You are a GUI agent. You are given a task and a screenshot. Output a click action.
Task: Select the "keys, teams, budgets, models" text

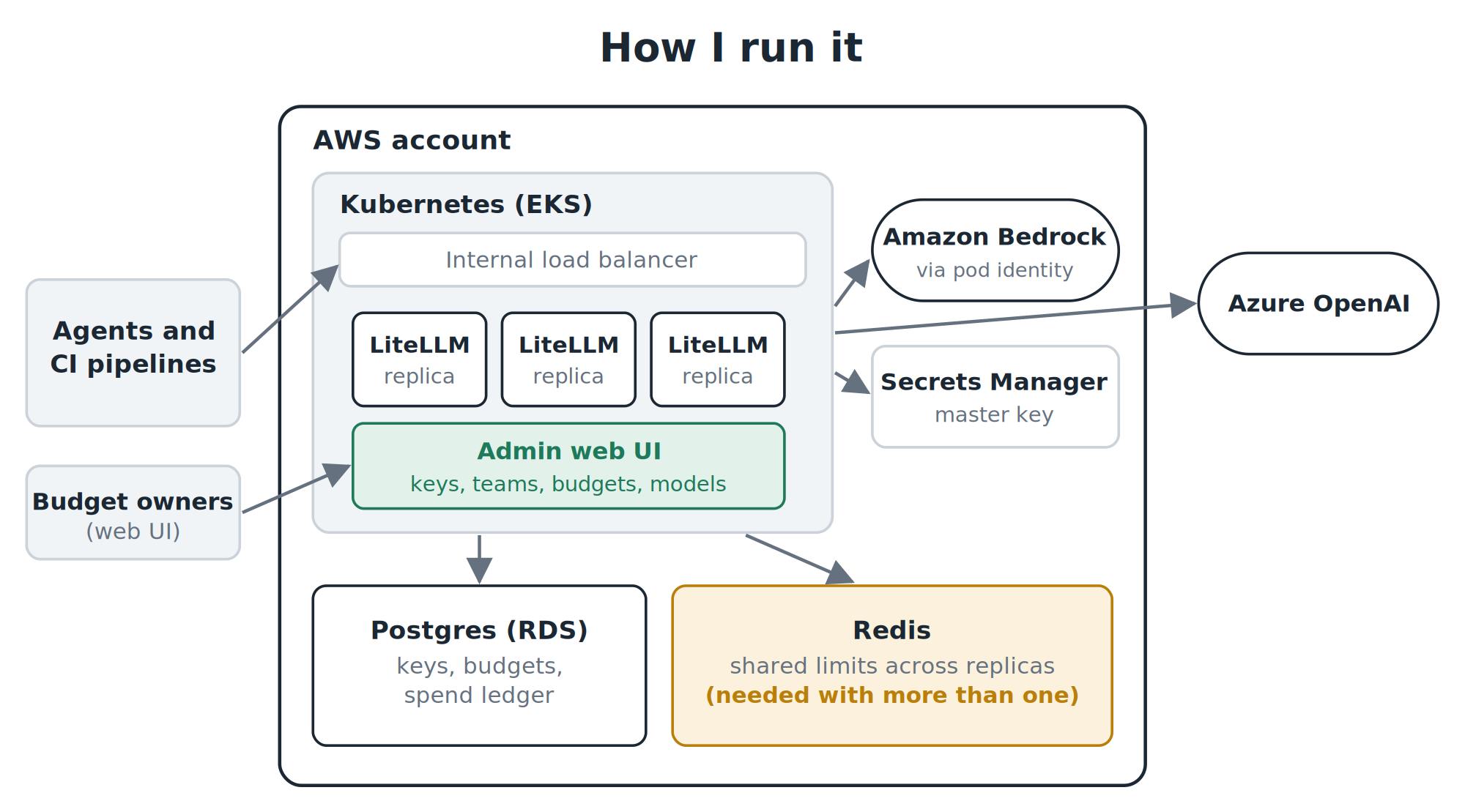[568, 484]
